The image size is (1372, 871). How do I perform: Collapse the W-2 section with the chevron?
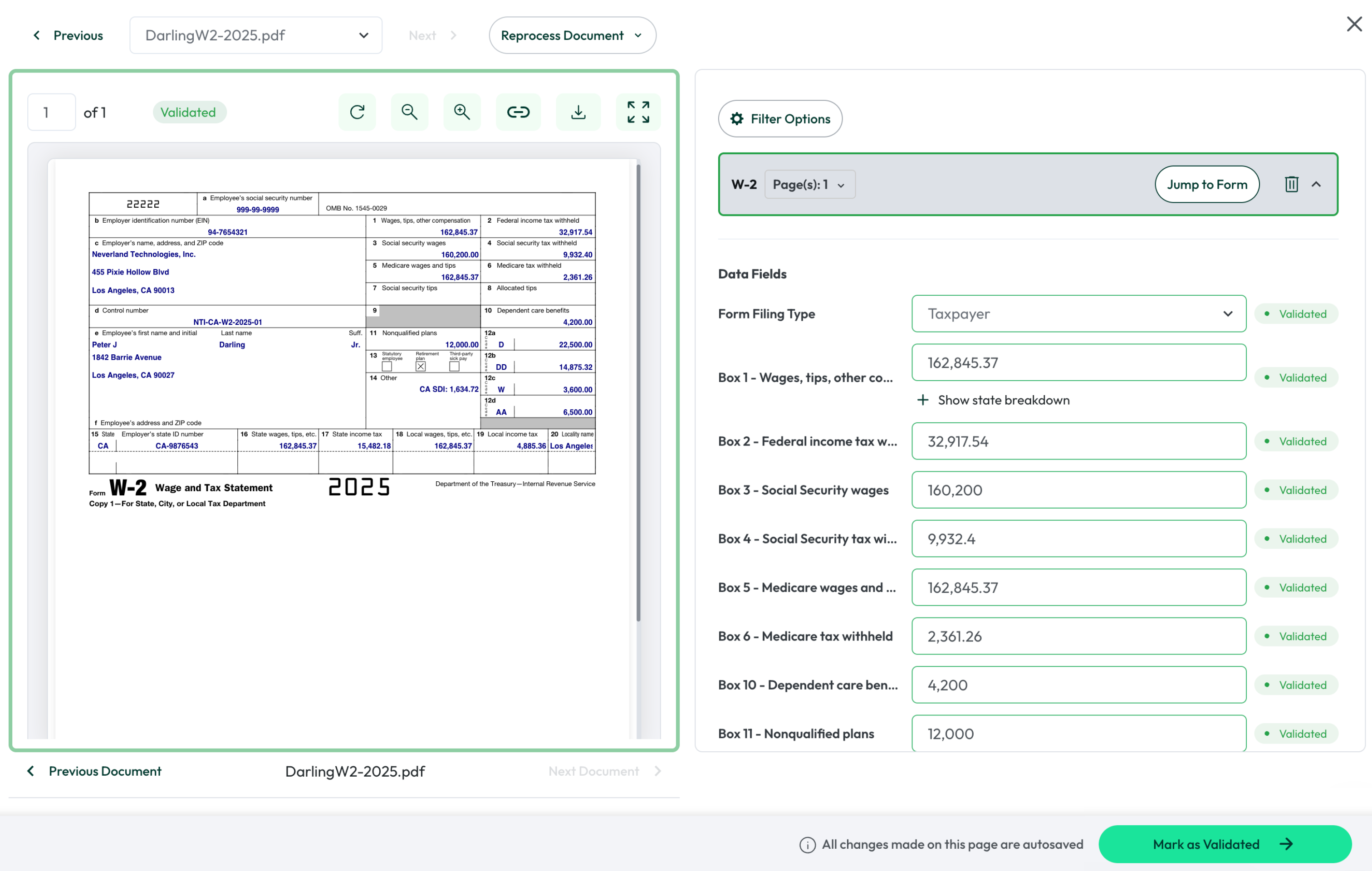1316,184
